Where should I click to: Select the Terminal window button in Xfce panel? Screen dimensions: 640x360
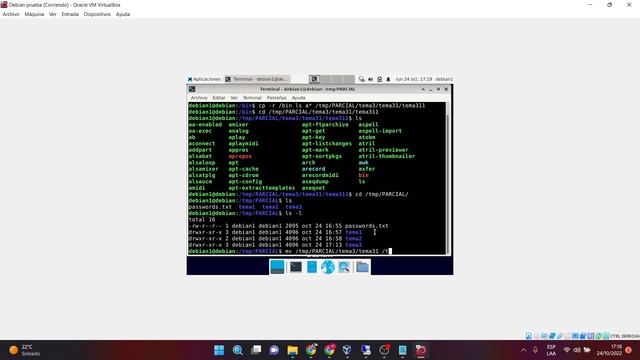[257, 79]
